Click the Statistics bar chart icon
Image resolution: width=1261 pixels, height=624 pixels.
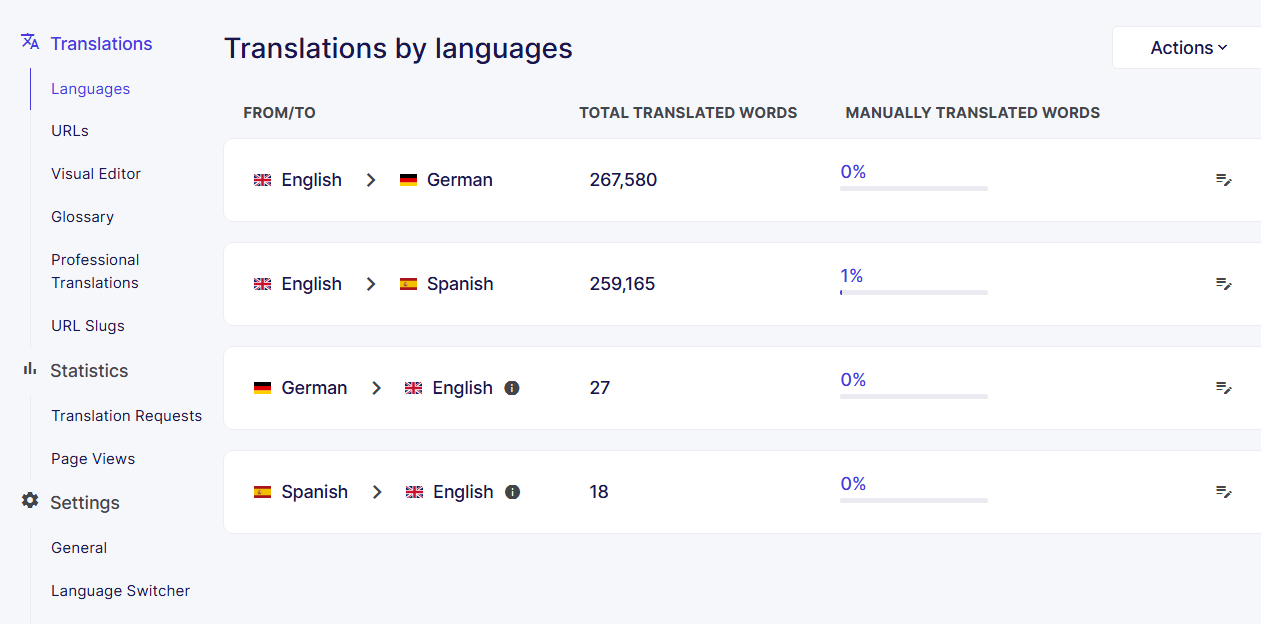30,369
